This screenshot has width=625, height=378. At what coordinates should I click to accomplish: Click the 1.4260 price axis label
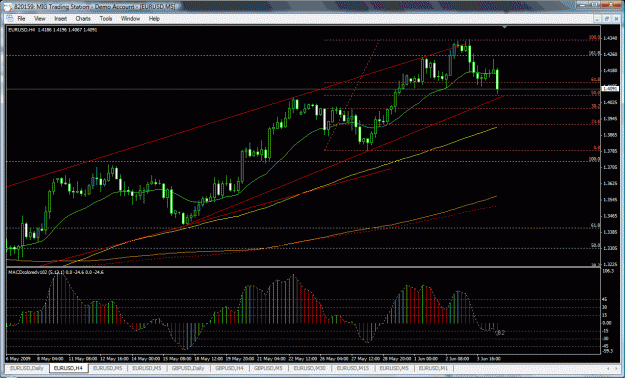(610, 55)
